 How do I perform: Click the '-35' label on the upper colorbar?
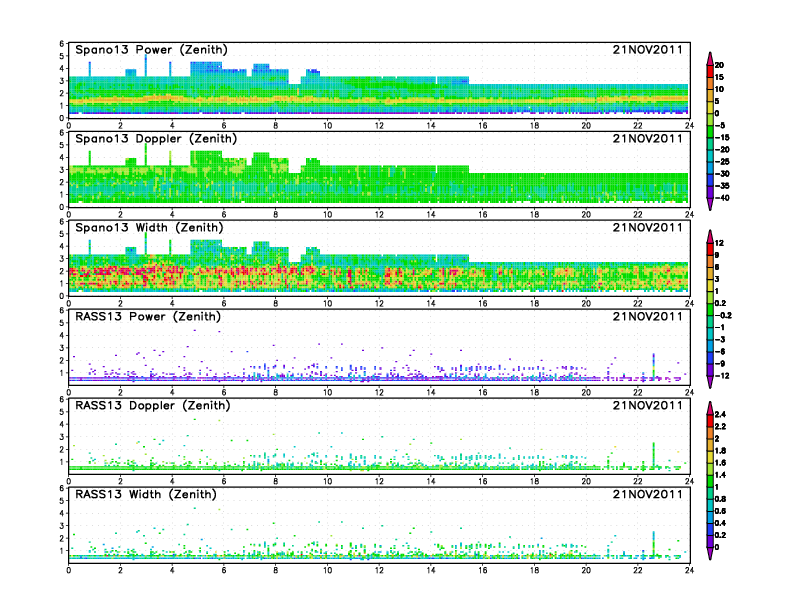click(x=722, y=186)
